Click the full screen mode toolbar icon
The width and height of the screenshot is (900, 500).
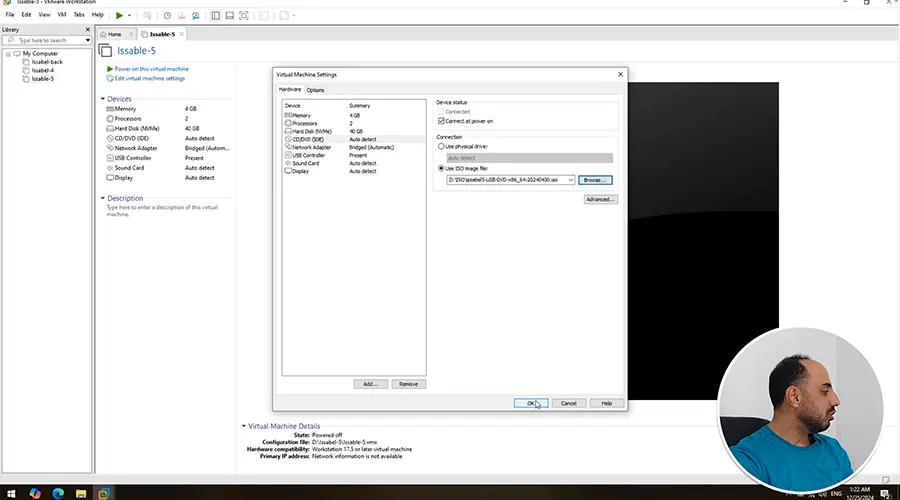tap(244, 15)
